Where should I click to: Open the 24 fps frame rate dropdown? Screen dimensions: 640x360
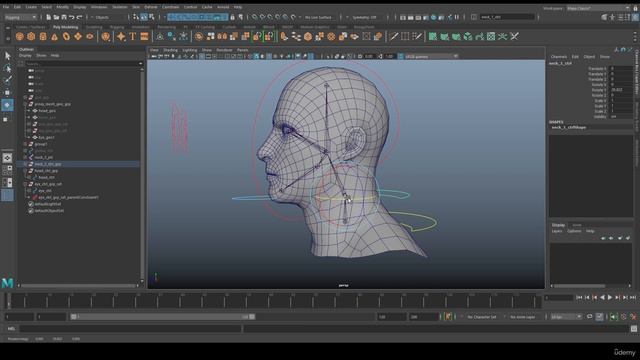pyautogui.click(x=567, y=317)
